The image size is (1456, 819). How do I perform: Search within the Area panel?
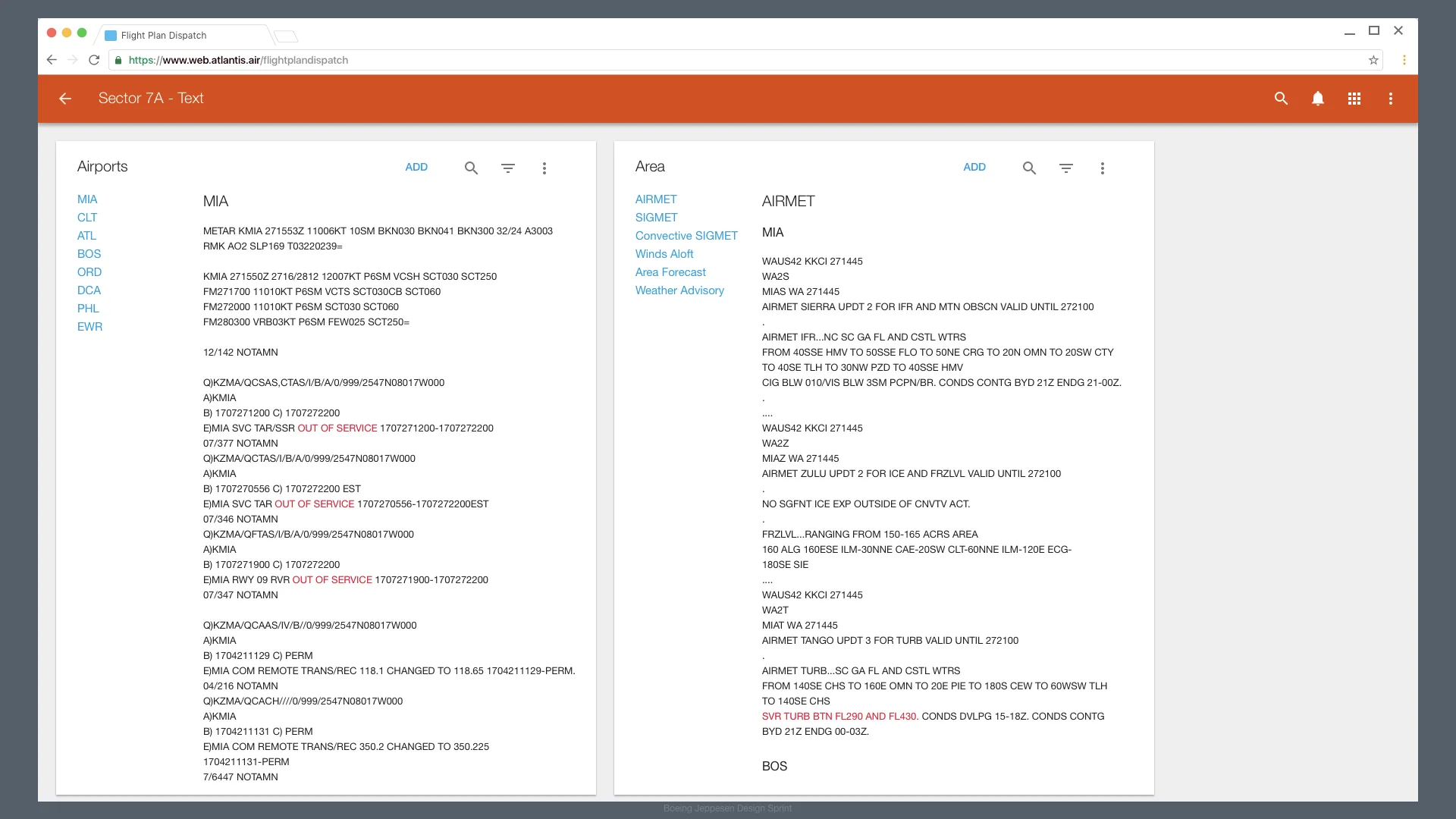(x=1029, y=168)
